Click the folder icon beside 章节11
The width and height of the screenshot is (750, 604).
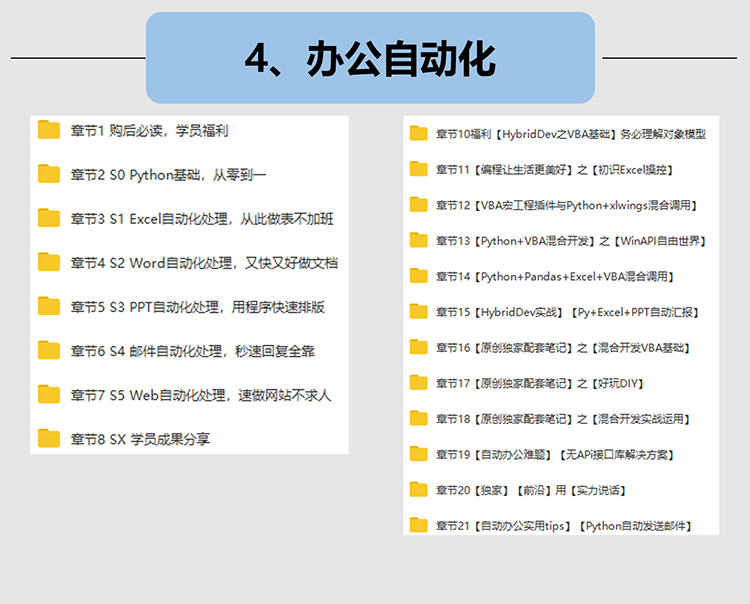[x=419, y=169]
